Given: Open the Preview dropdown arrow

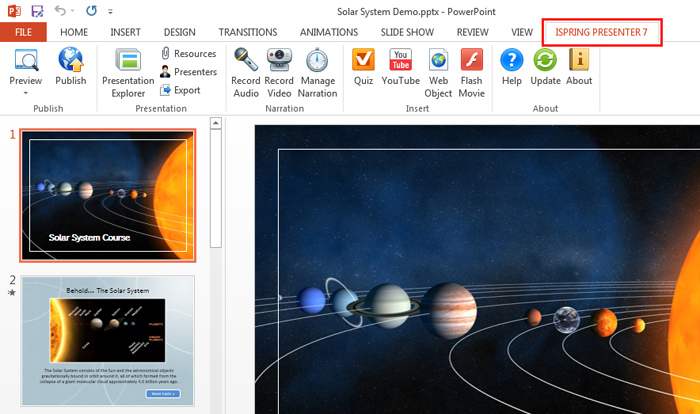Looking at the screenshot, I should click(x=25, y=93).
